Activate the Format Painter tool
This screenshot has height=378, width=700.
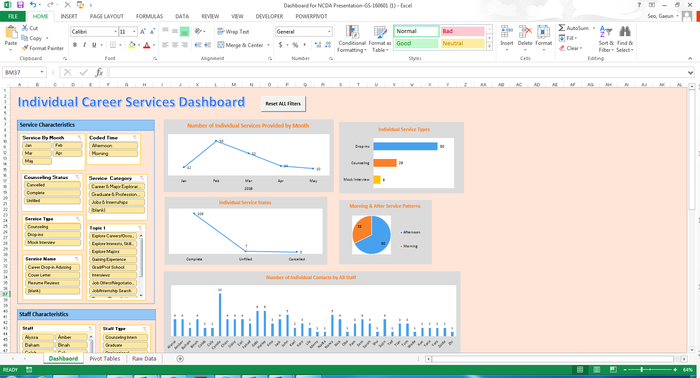[x=42, y=48]
